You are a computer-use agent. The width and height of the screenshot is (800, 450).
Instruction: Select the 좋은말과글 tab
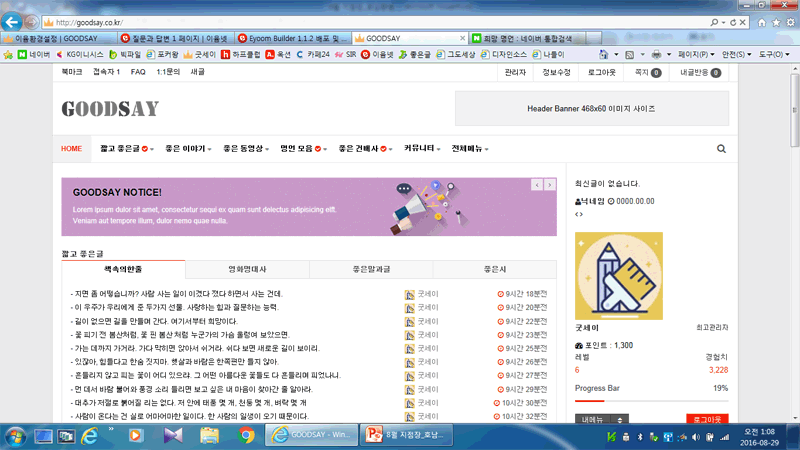[x=371, y=269]
